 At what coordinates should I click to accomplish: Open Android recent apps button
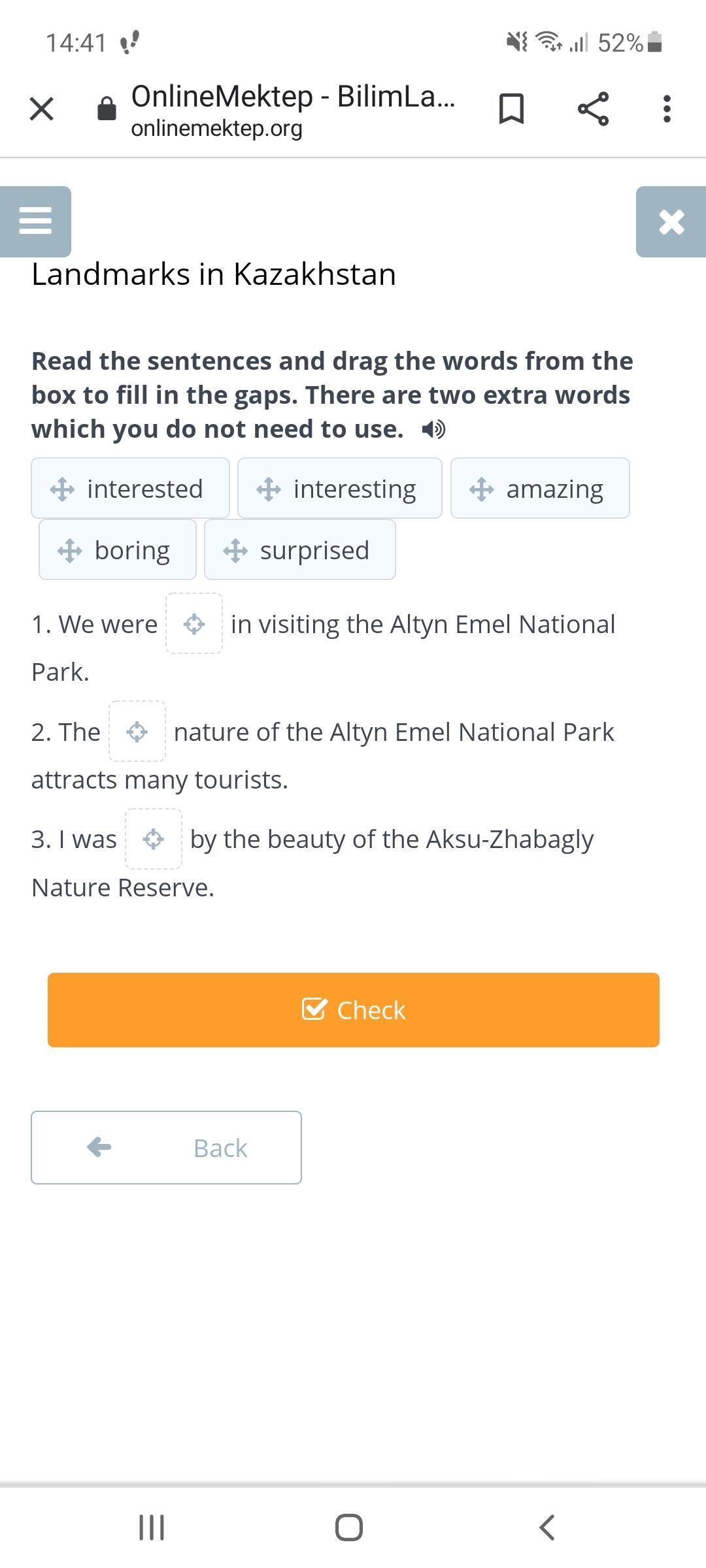tap(152, 1527)
